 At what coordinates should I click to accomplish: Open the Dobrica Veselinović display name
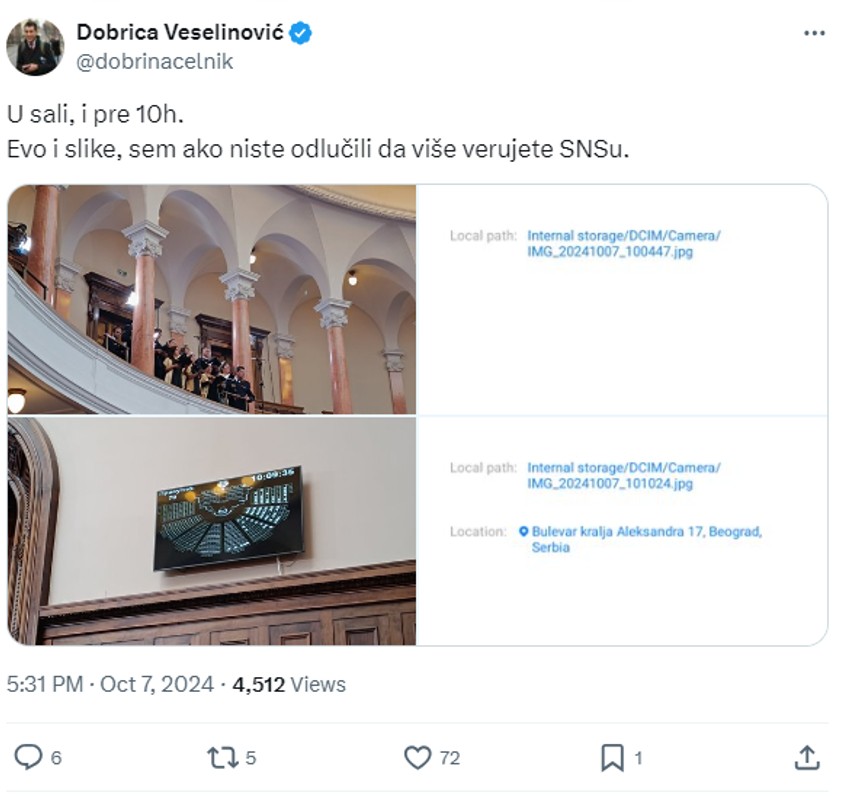tap(180, 33)
